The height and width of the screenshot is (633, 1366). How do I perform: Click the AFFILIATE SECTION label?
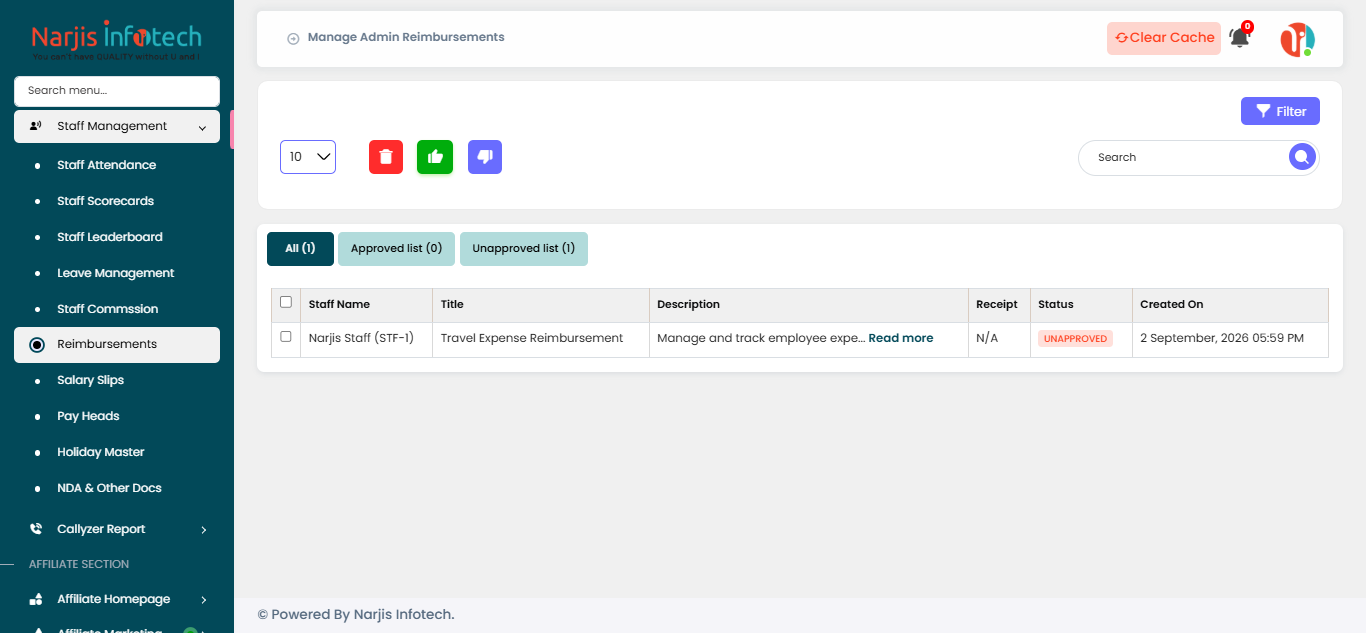point(79,564)
